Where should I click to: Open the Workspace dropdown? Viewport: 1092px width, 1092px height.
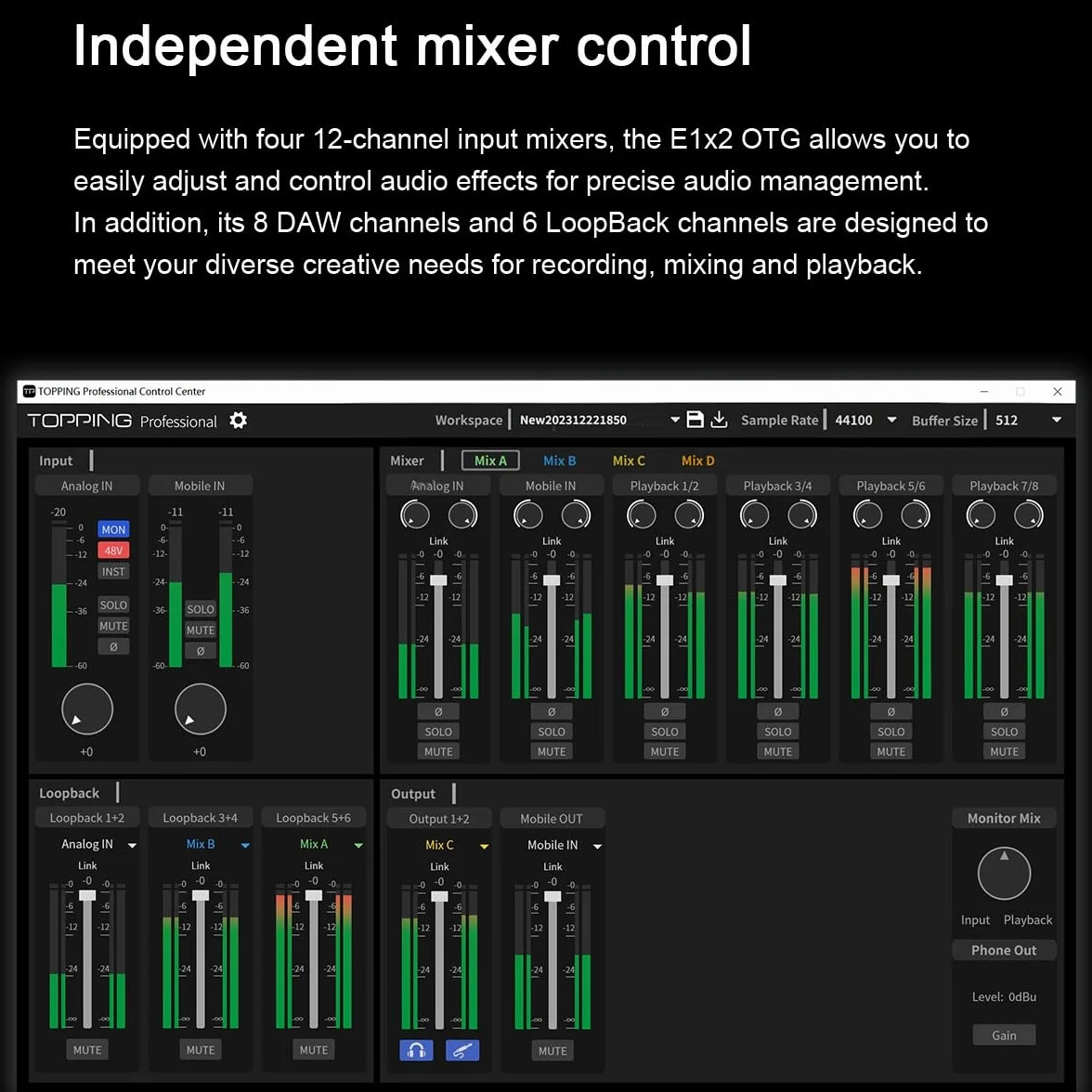point(674,420)
